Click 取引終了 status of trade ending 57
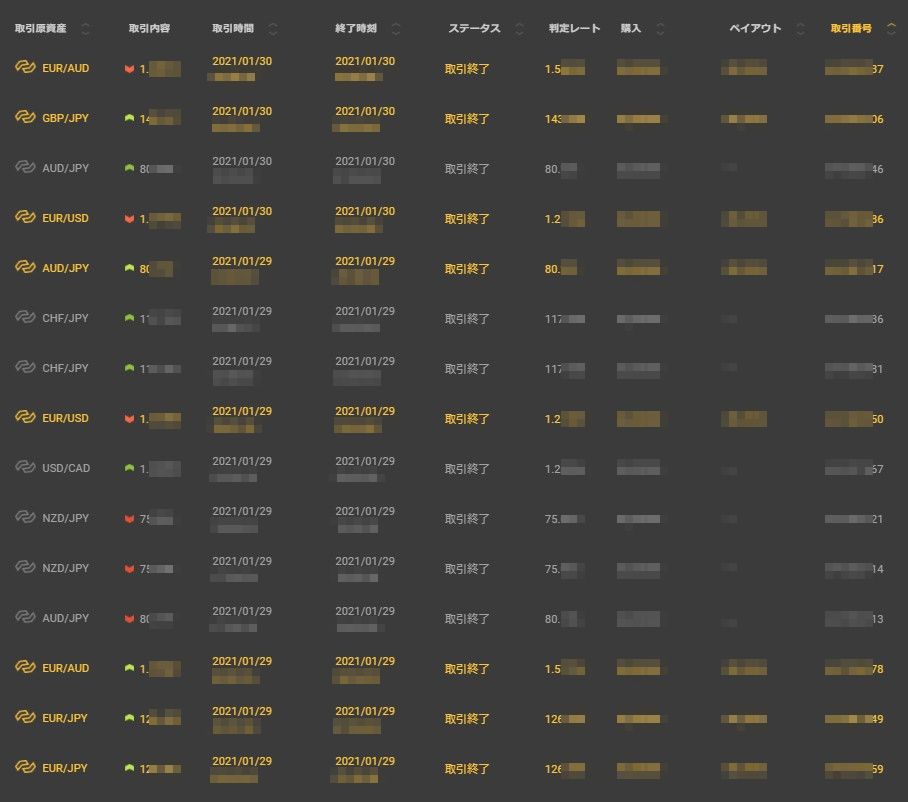The image size is (908, 802). tap(467, 468)
